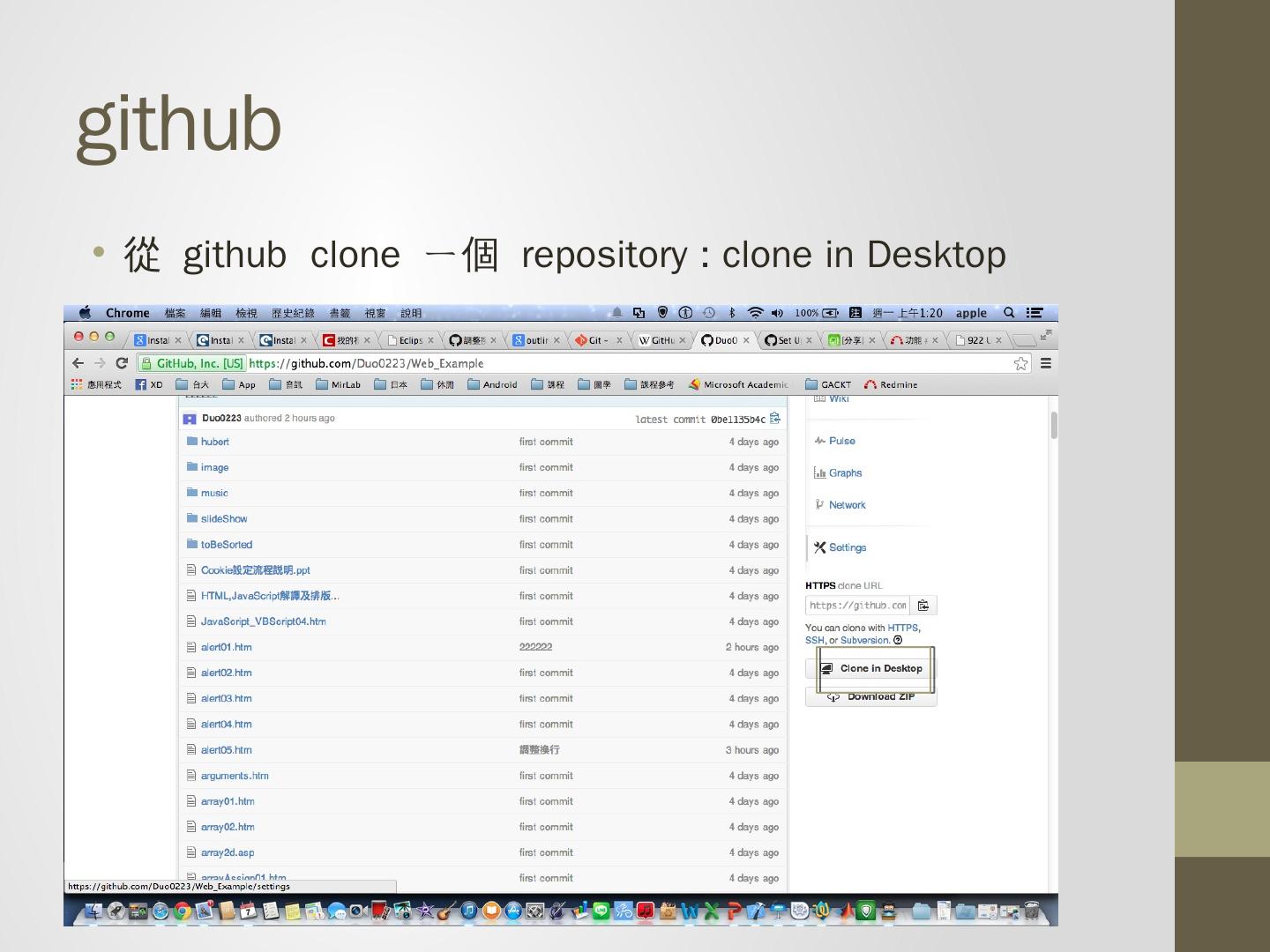Screen dimensions: 1270x952
Task: Open the Redmine bookmark
Action: 892,384
